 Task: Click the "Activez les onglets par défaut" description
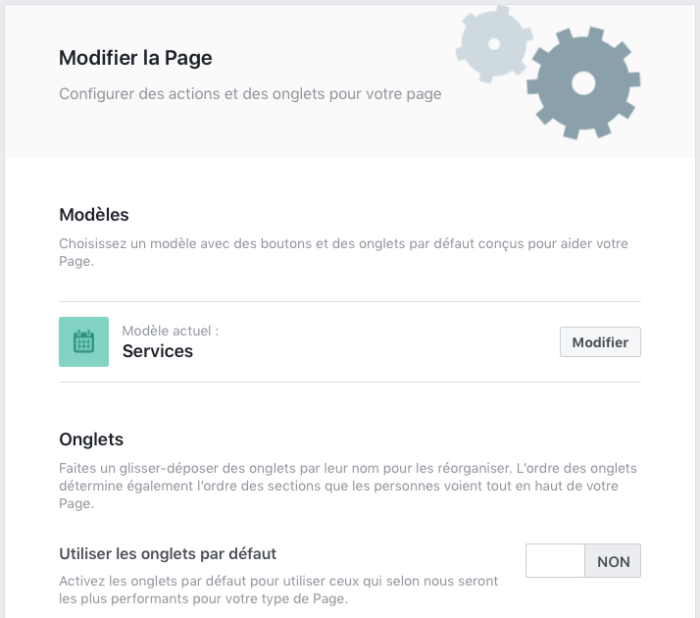coord(278,590)
